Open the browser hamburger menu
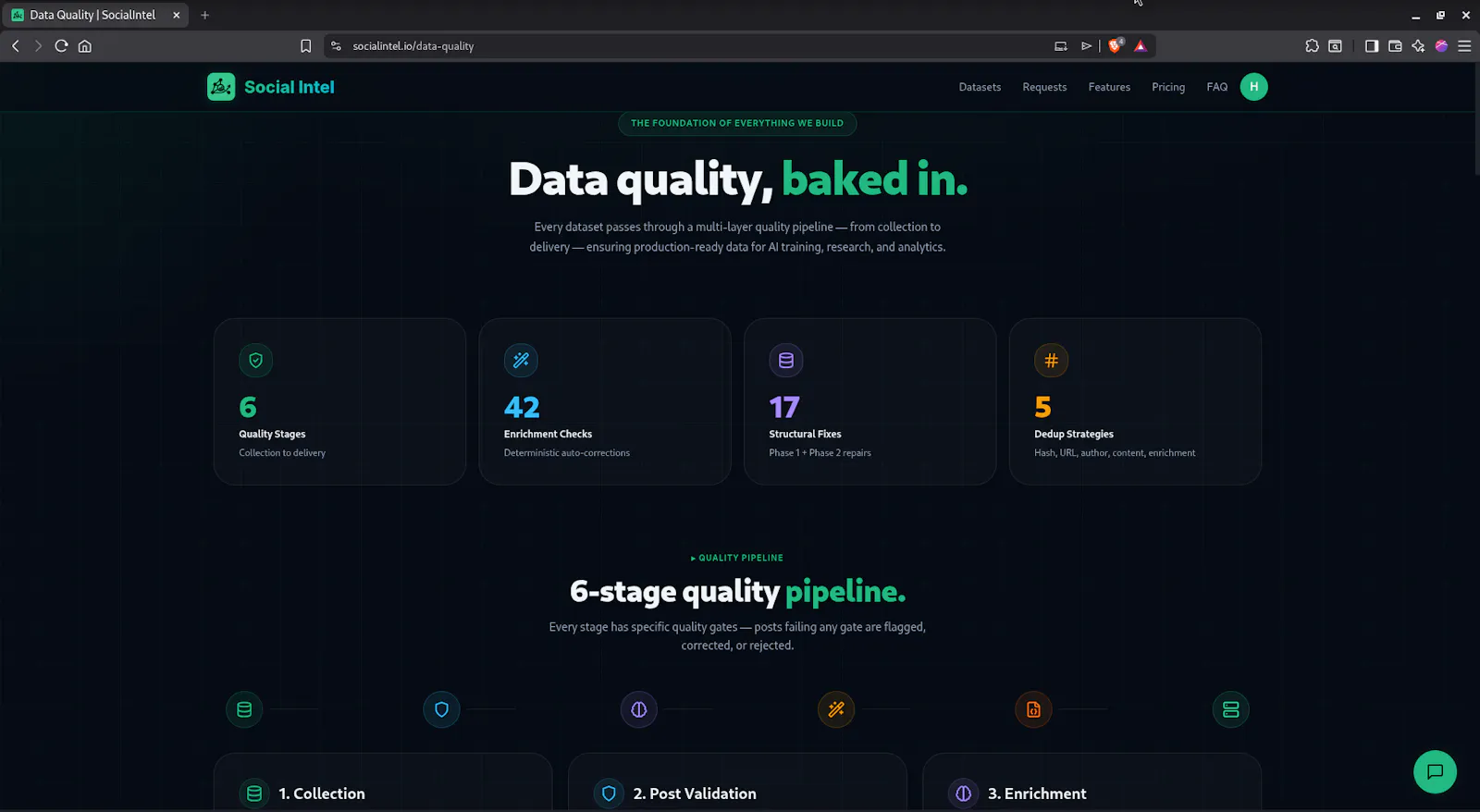 click(1464, 46)
